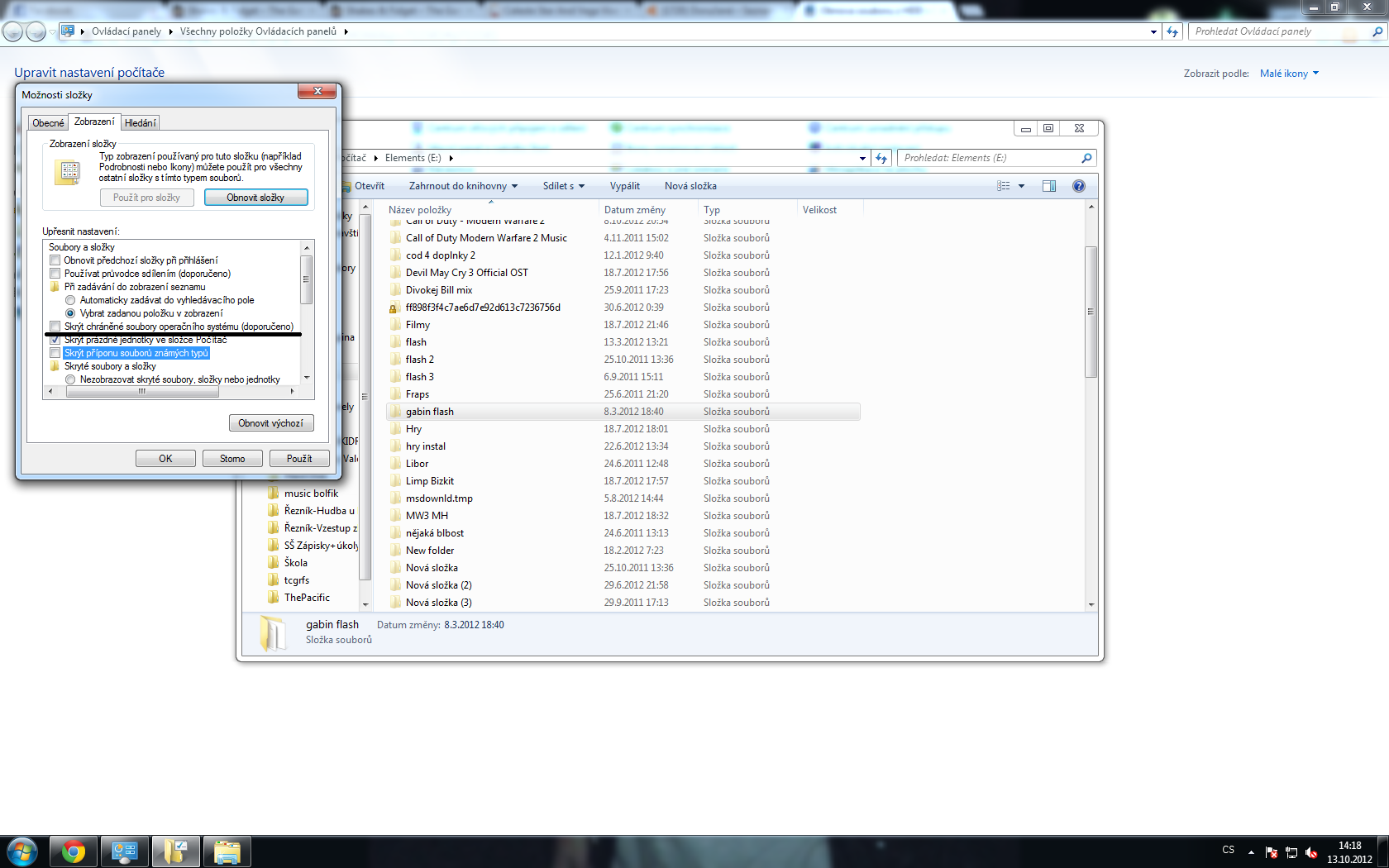Viewport: 1389px width, 868px height.
Task: Click refresh icon beside Elements (E:) address bar
Action: [x=881, y=158]
